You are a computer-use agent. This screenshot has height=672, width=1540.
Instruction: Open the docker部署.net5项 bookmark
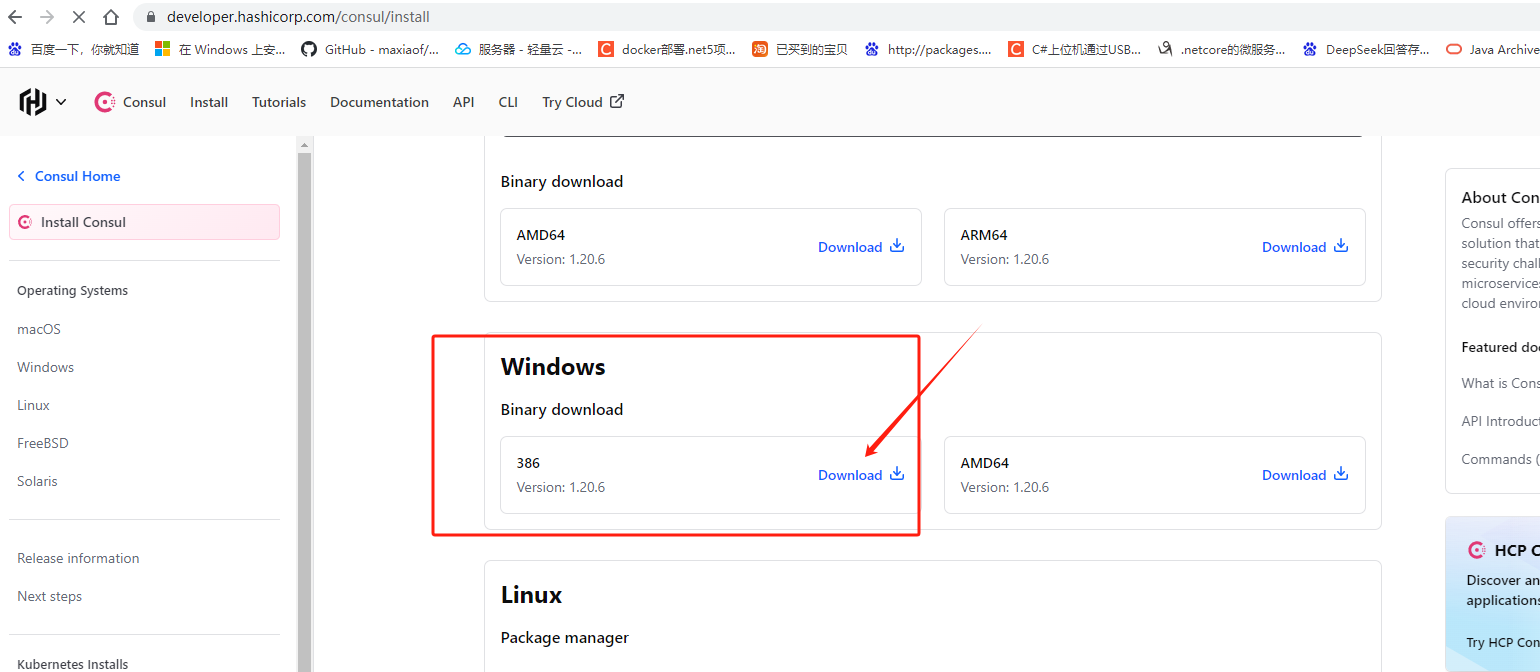coord(667,49)
